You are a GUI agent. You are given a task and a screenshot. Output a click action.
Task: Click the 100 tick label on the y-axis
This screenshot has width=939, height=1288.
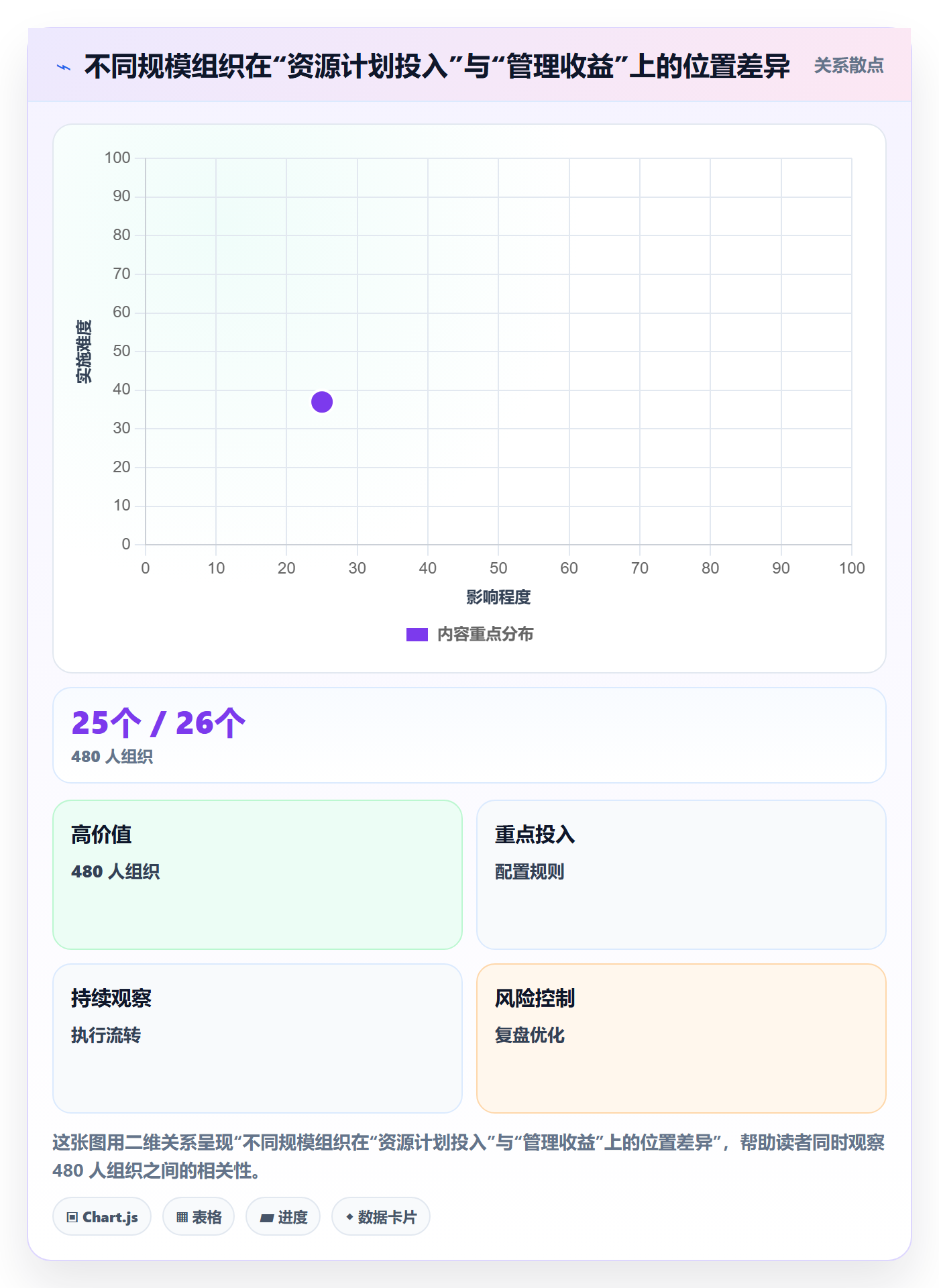click(117, 158)
